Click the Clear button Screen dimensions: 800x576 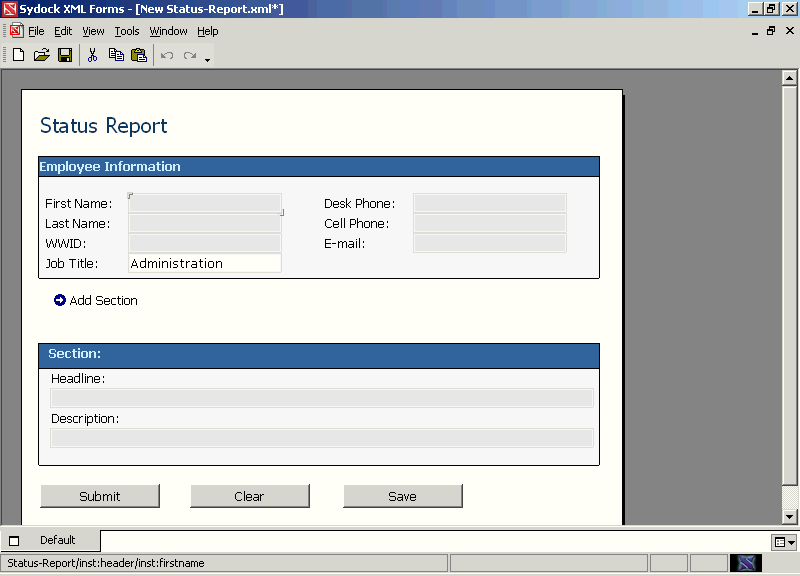(x=249, y=496)
